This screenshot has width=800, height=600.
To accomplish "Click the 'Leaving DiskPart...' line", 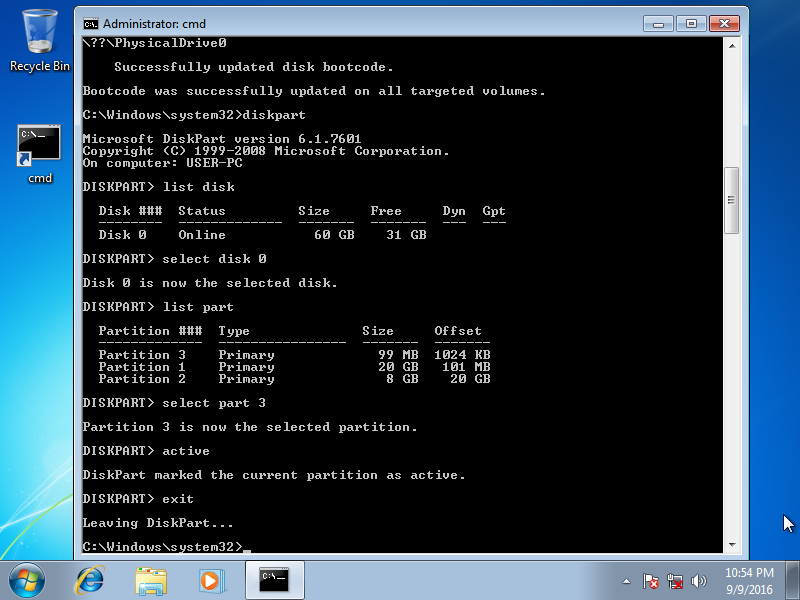I will click(x=158, y=522).
